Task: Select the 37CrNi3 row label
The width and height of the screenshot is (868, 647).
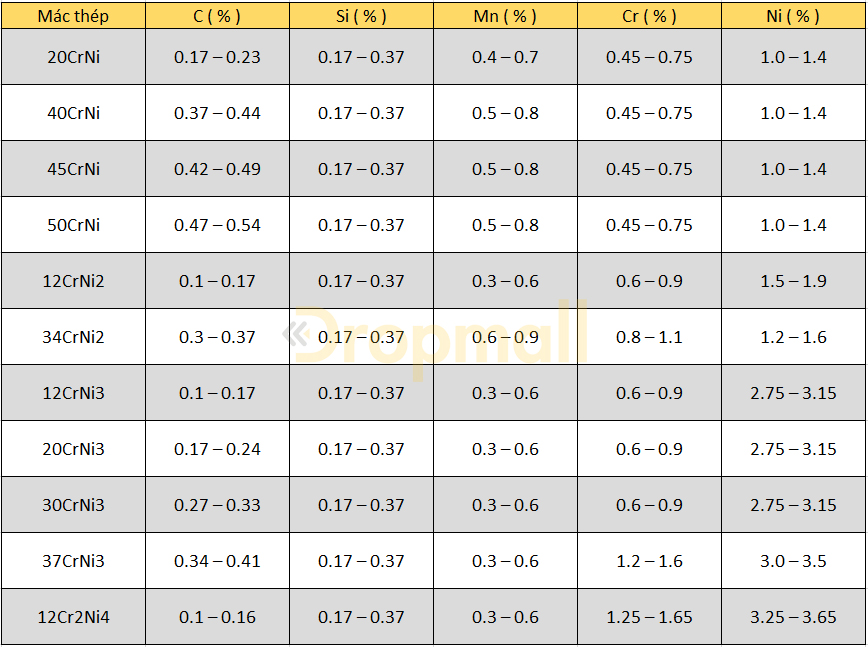Action: coord(73,561)
